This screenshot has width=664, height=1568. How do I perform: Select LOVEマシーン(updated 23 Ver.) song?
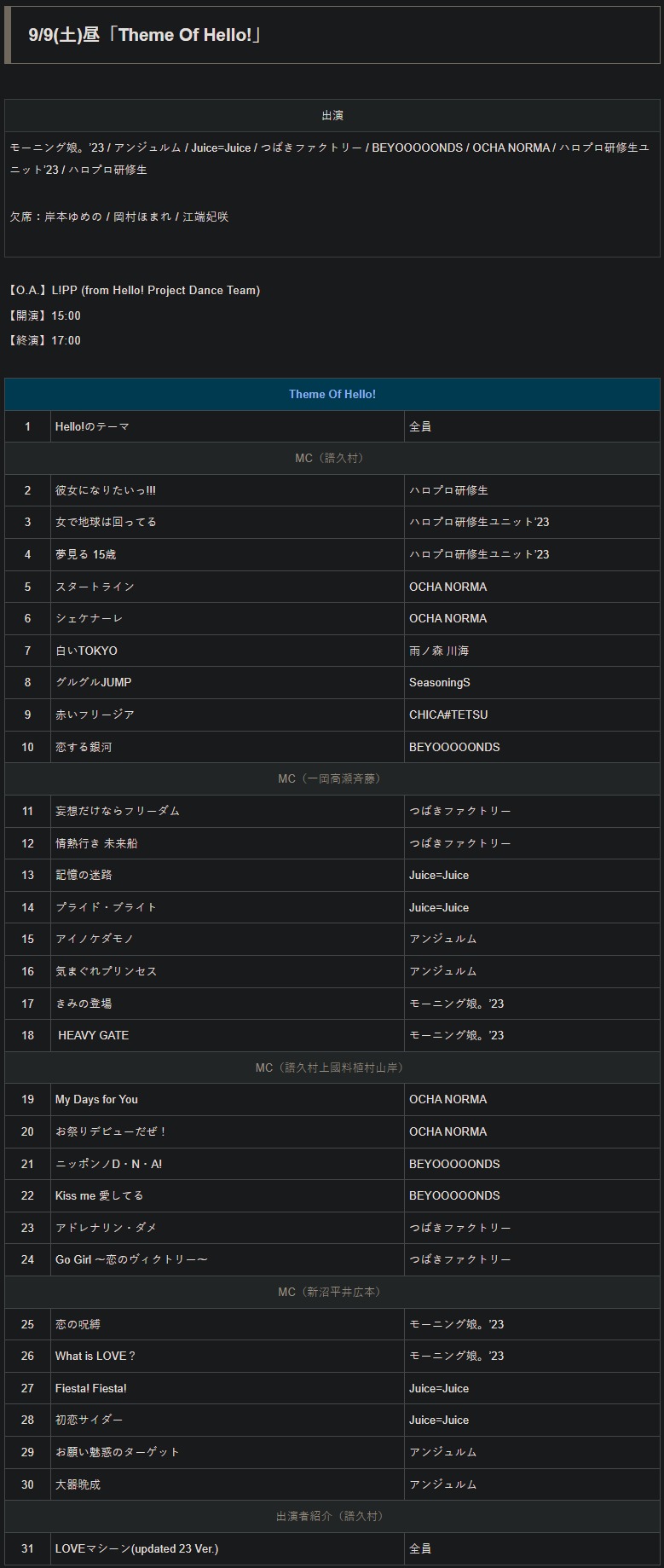[332, 1548]
